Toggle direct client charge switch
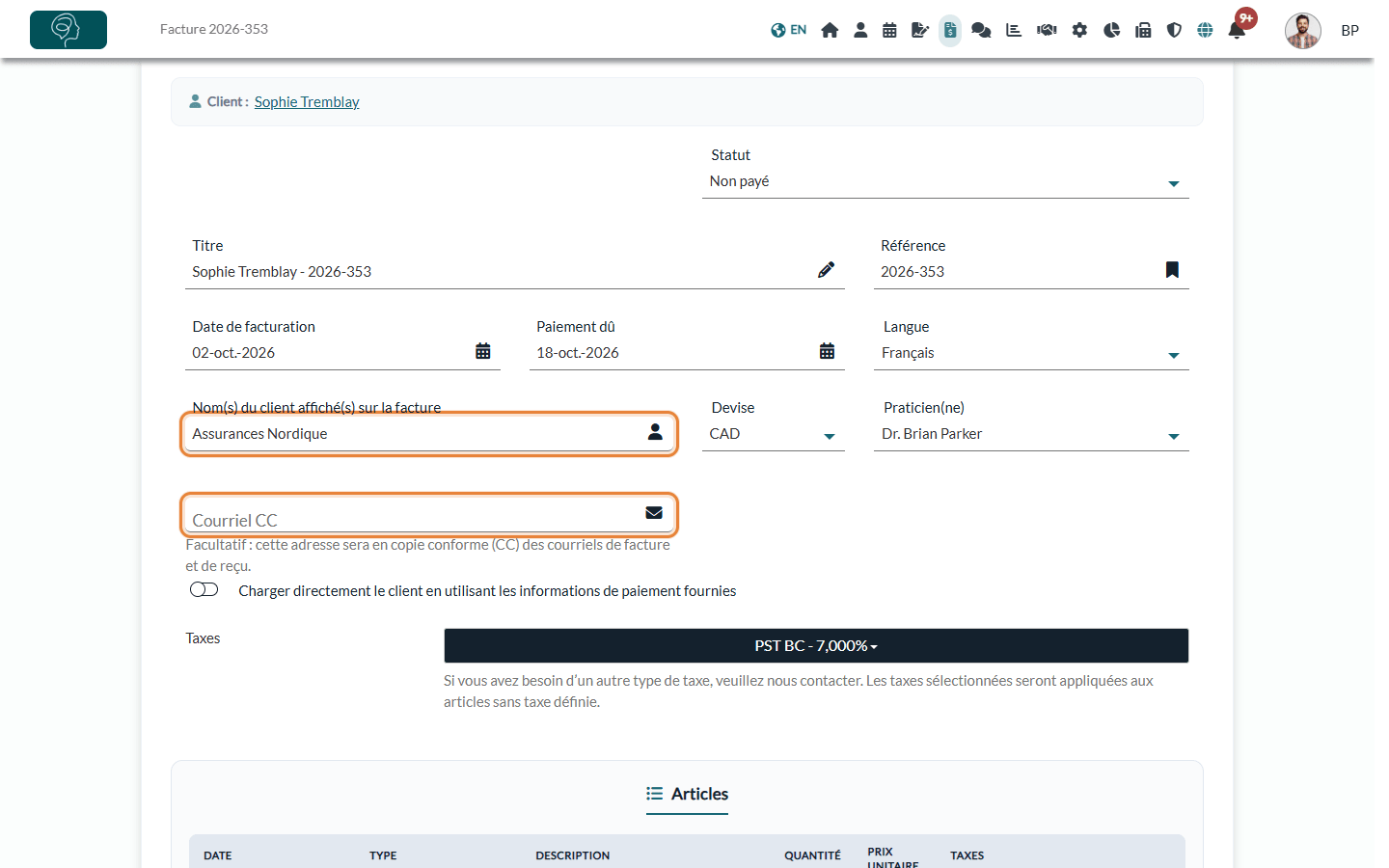This screenshot has width=1389, height=868. pos(204,589)
